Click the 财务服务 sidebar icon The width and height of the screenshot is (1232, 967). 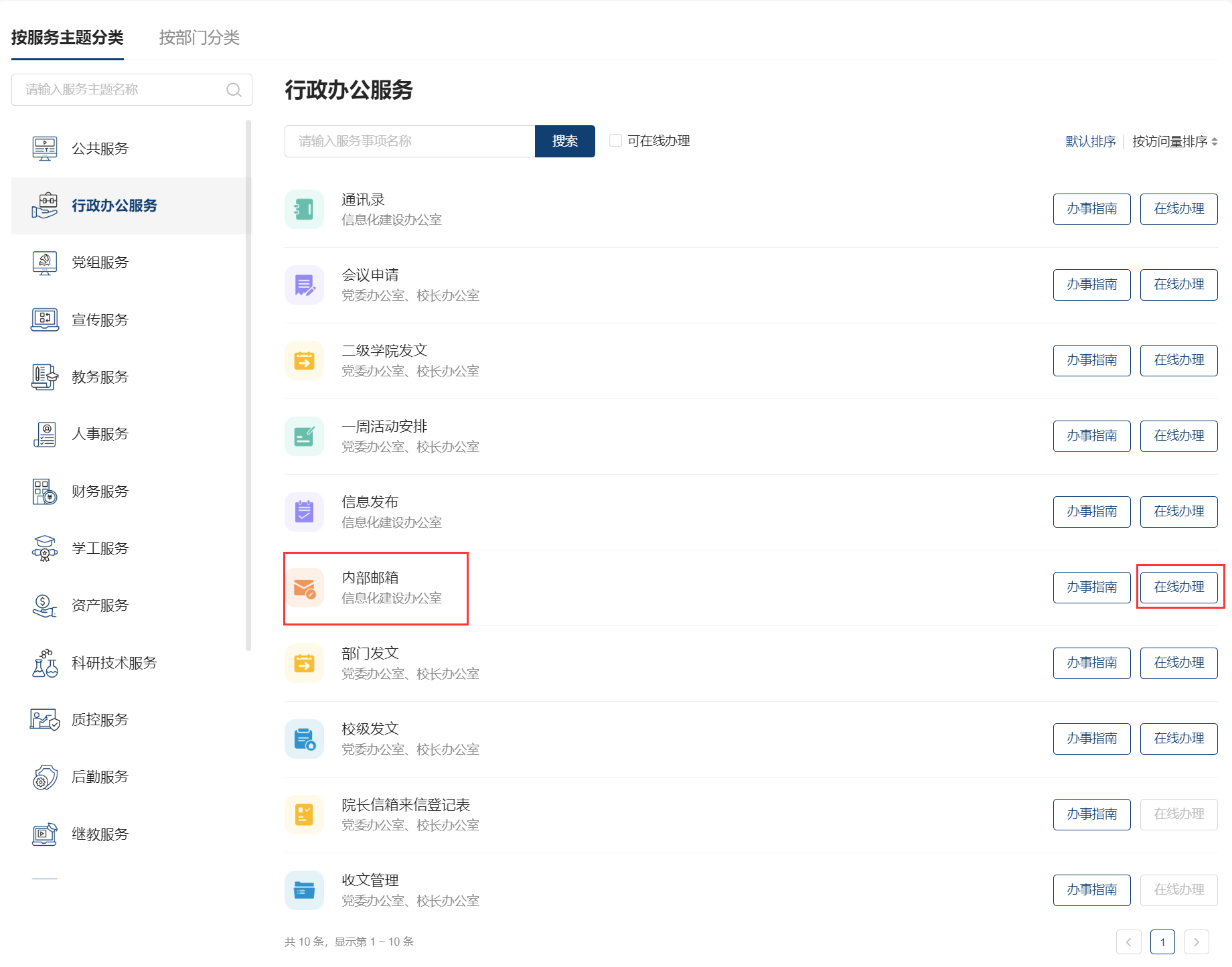click(x=44, y=492)
